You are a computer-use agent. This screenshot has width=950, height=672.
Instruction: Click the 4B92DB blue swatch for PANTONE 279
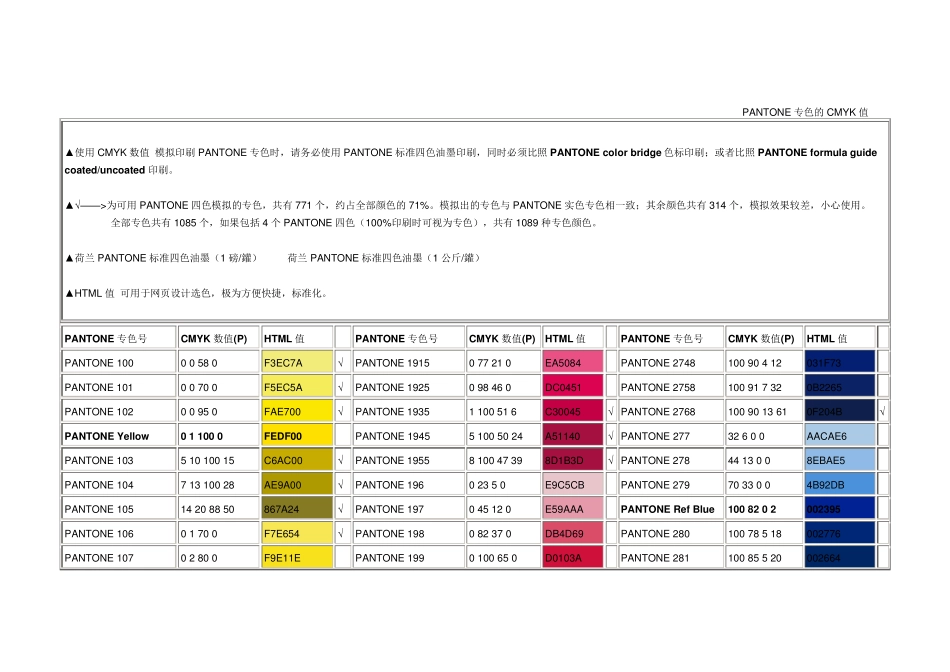click(839, 485)
